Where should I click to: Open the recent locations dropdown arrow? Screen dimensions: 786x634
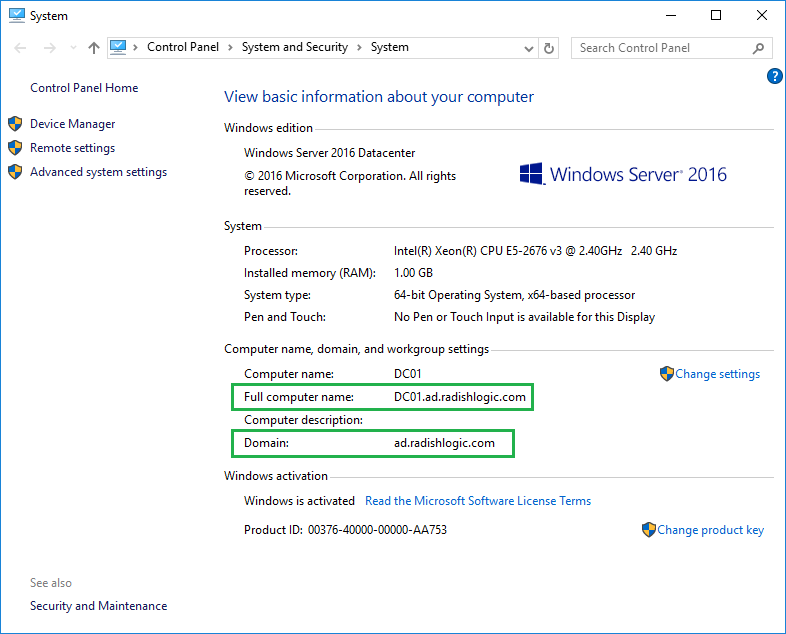tap(73, 48)
